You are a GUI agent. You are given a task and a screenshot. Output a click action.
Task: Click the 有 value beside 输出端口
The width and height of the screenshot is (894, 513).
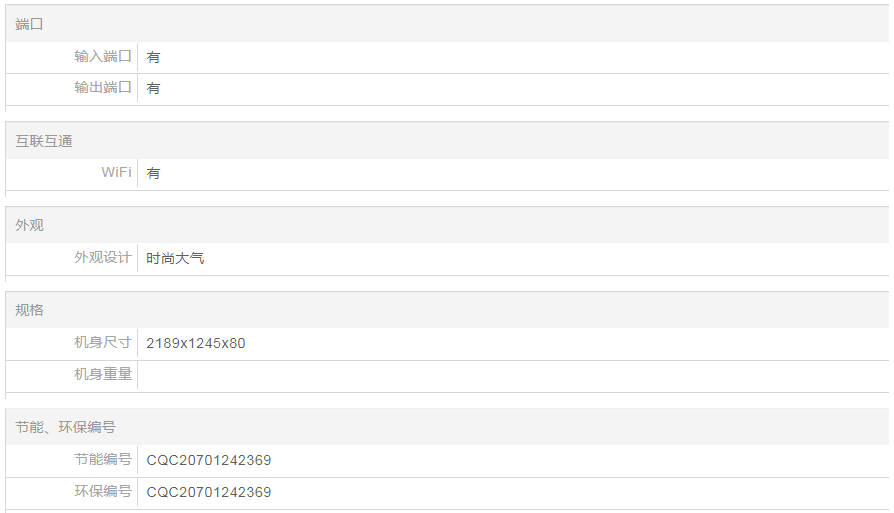click(153, 88)
